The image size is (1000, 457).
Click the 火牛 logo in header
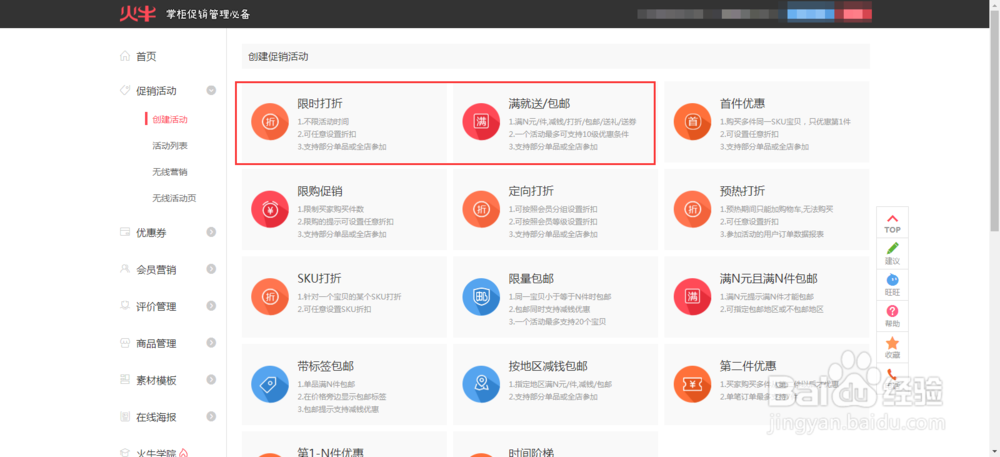tap(137, 13)
